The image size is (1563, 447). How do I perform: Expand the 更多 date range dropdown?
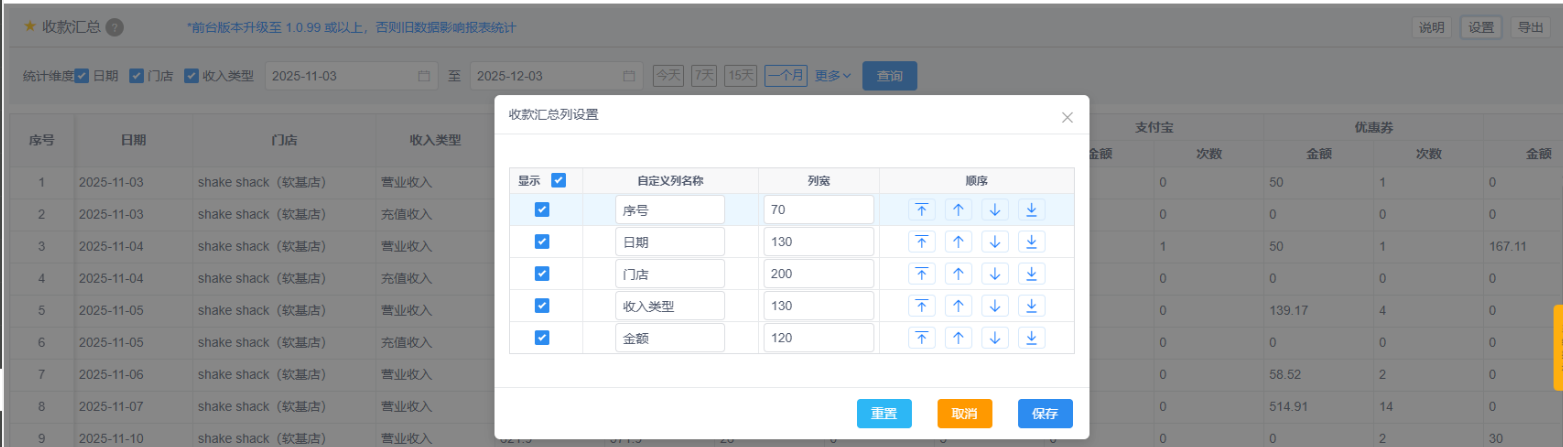(x=832, y=75)
